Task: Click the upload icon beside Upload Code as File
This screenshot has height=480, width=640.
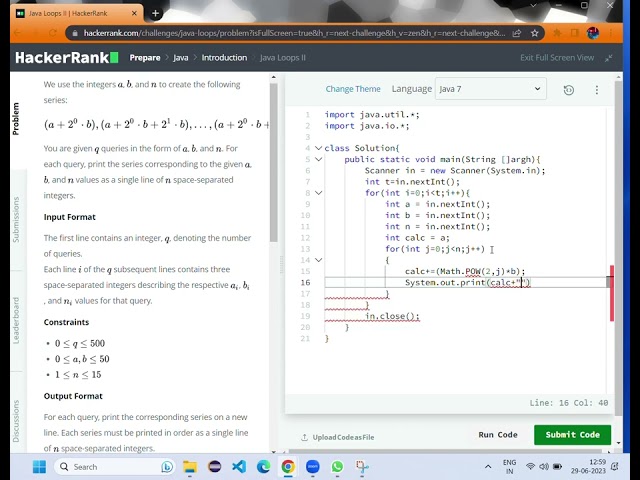Action: coord(304,437)
